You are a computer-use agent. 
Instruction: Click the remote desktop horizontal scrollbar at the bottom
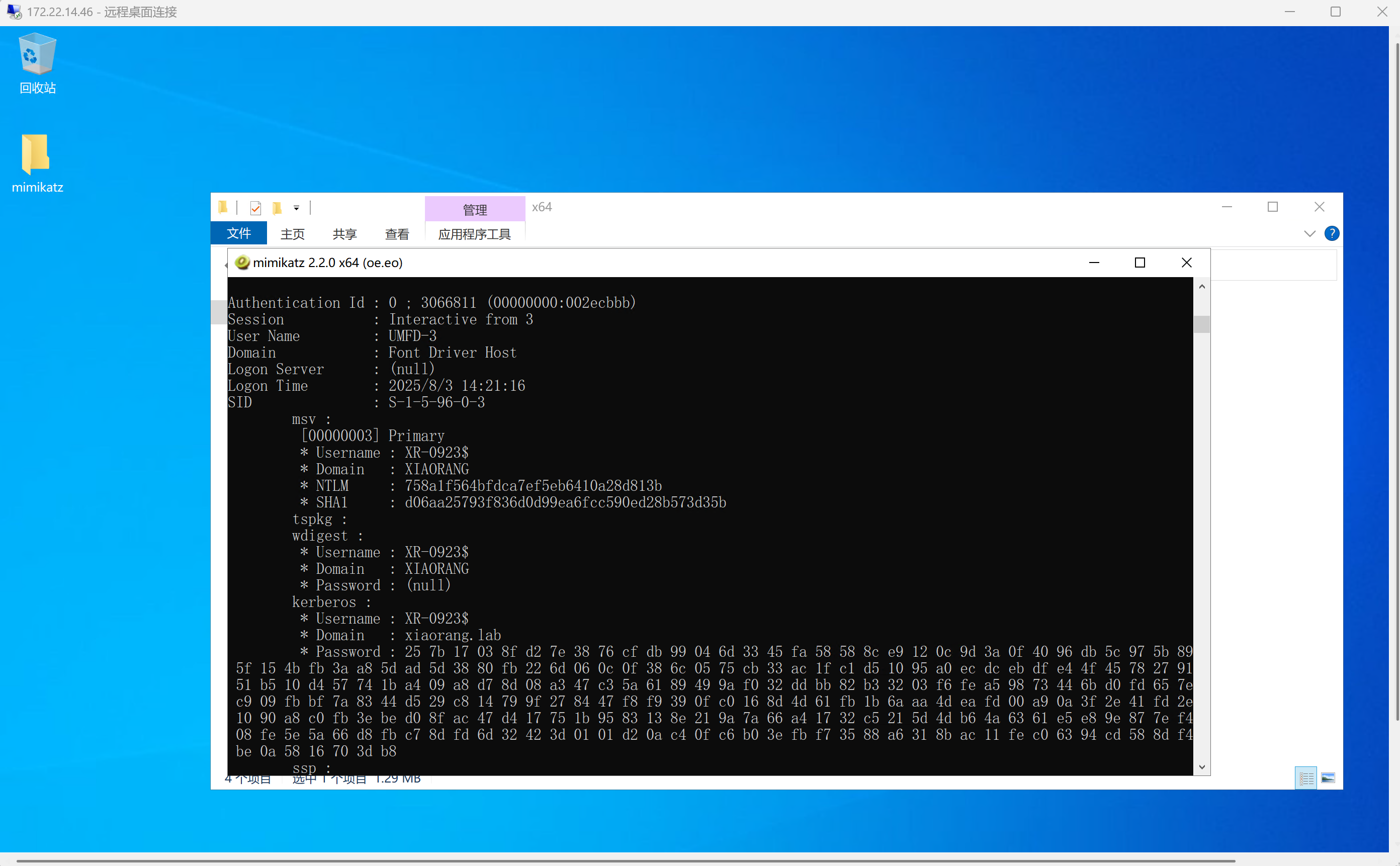point(625,861)
